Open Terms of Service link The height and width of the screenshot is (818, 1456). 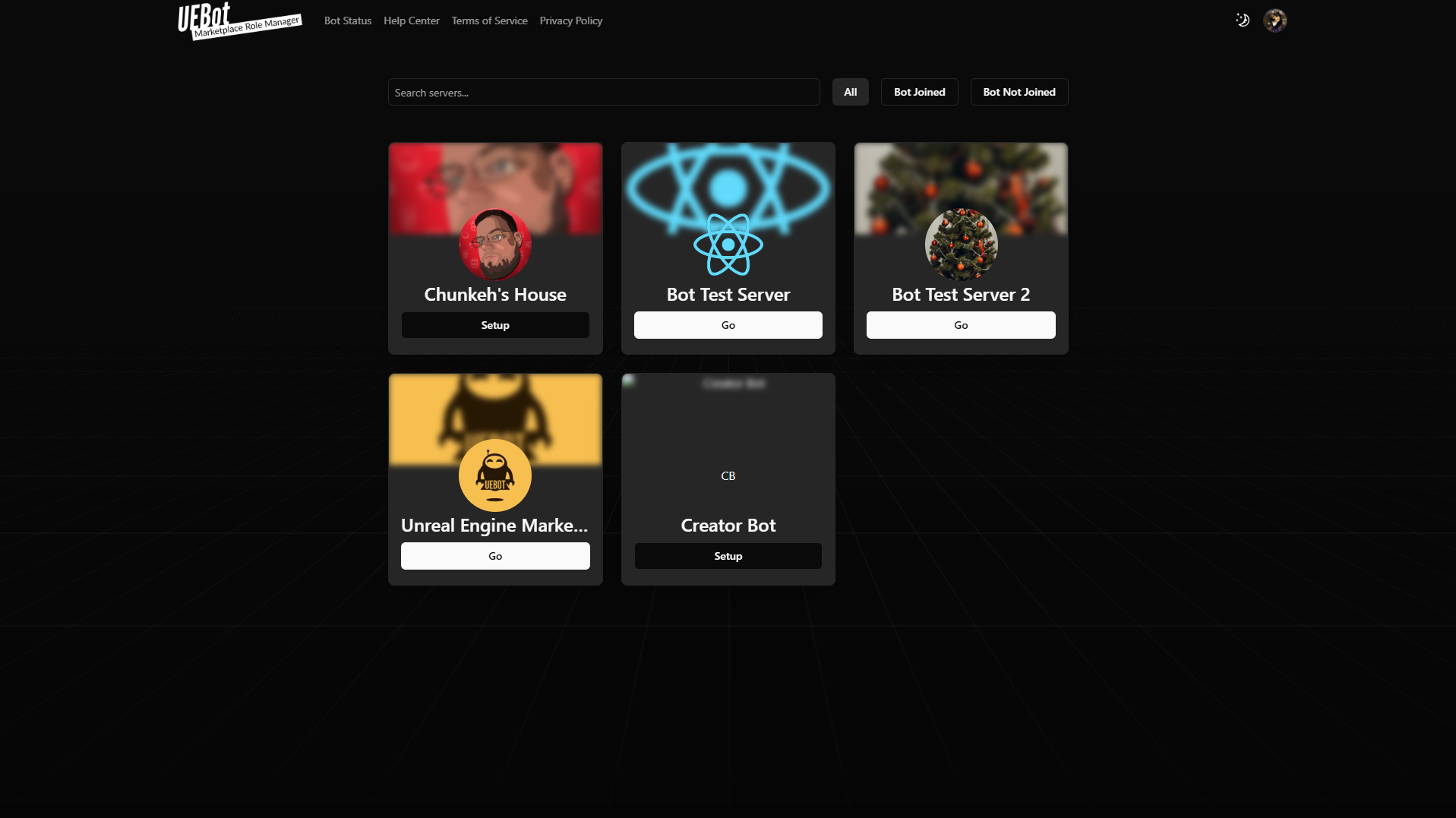(490, 21)
